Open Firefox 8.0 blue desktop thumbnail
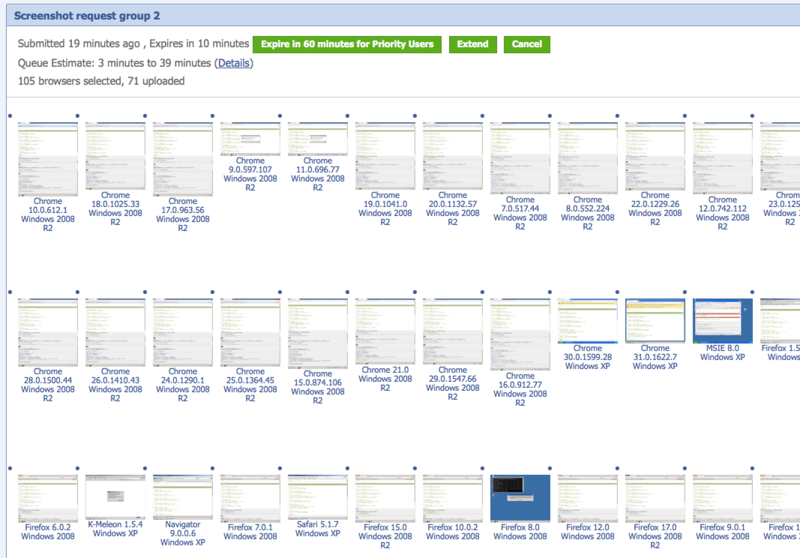Viewport: 800px width, 558px height. coord(520,498)
